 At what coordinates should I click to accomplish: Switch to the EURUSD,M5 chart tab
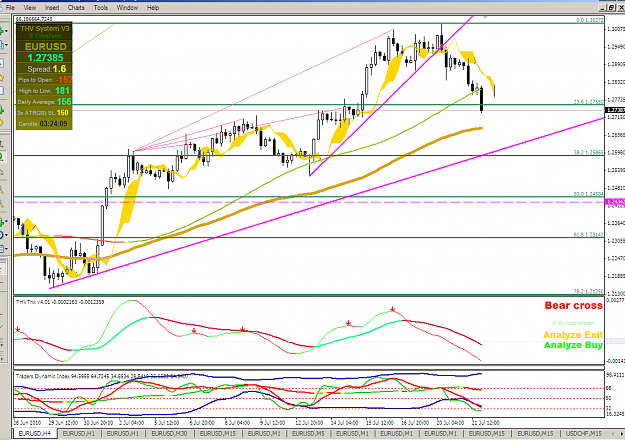(x=308, y=433)
